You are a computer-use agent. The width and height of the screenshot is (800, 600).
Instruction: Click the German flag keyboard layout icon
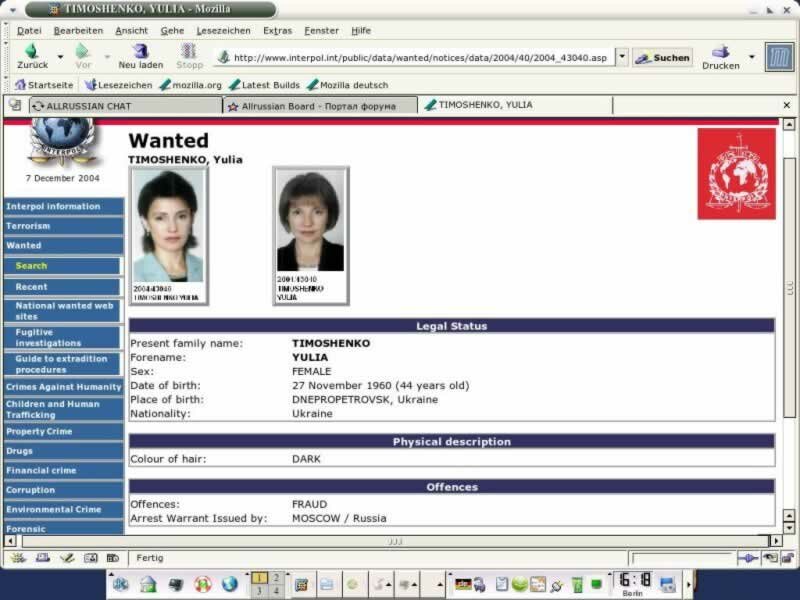[463, 583]
